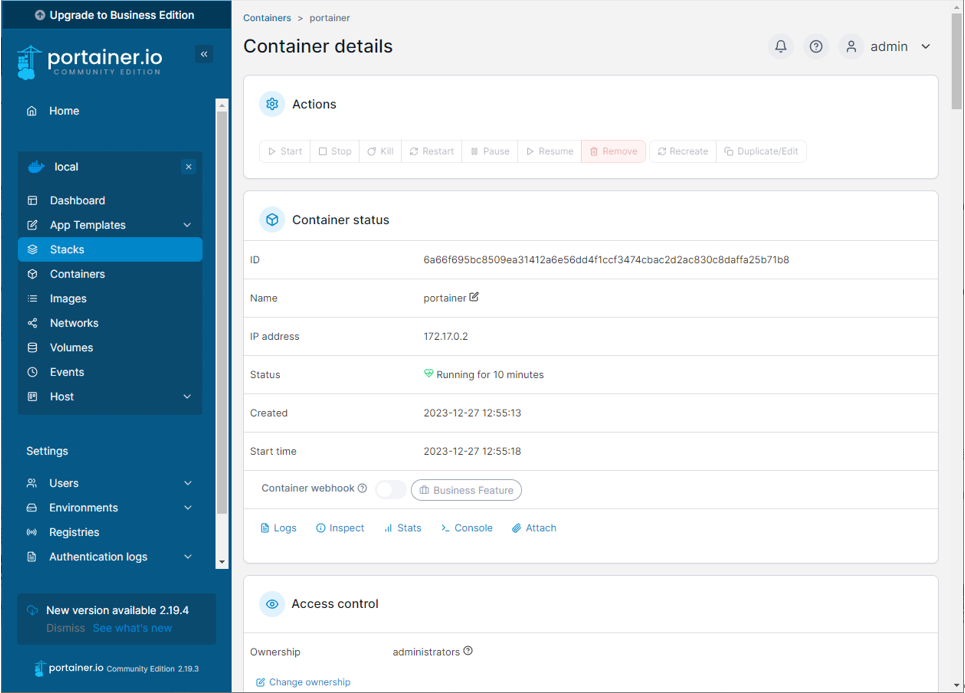Open Inspect for the container
The image size is (965, 693).
340,527
